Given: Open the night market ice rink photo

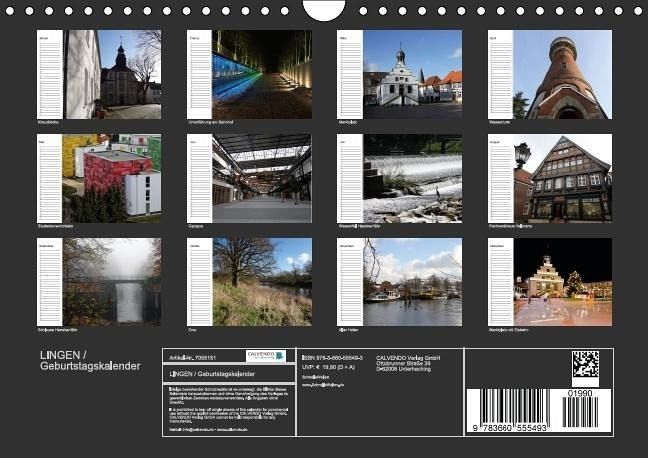Looking at the screenshot, I should 562,281.
